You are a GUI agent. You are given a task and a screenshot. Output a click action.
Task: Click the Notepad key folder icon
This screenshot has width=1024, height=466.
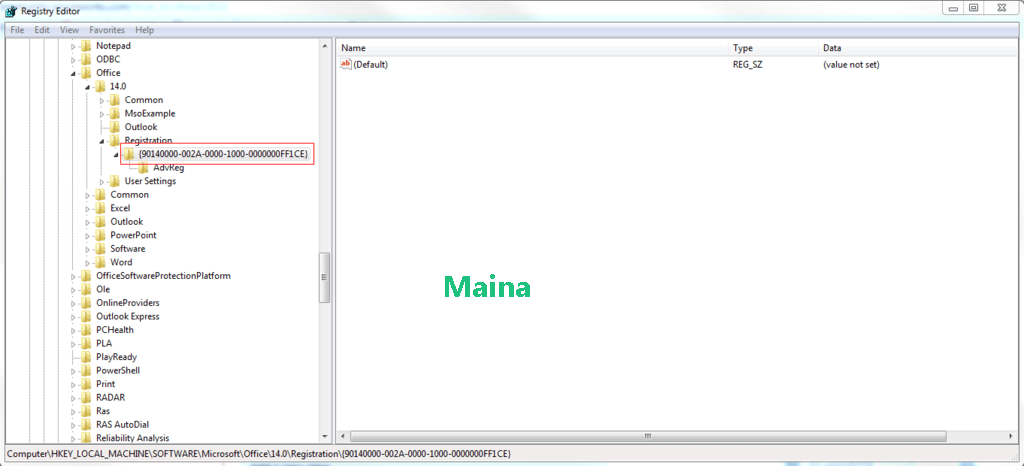[86, 46]
